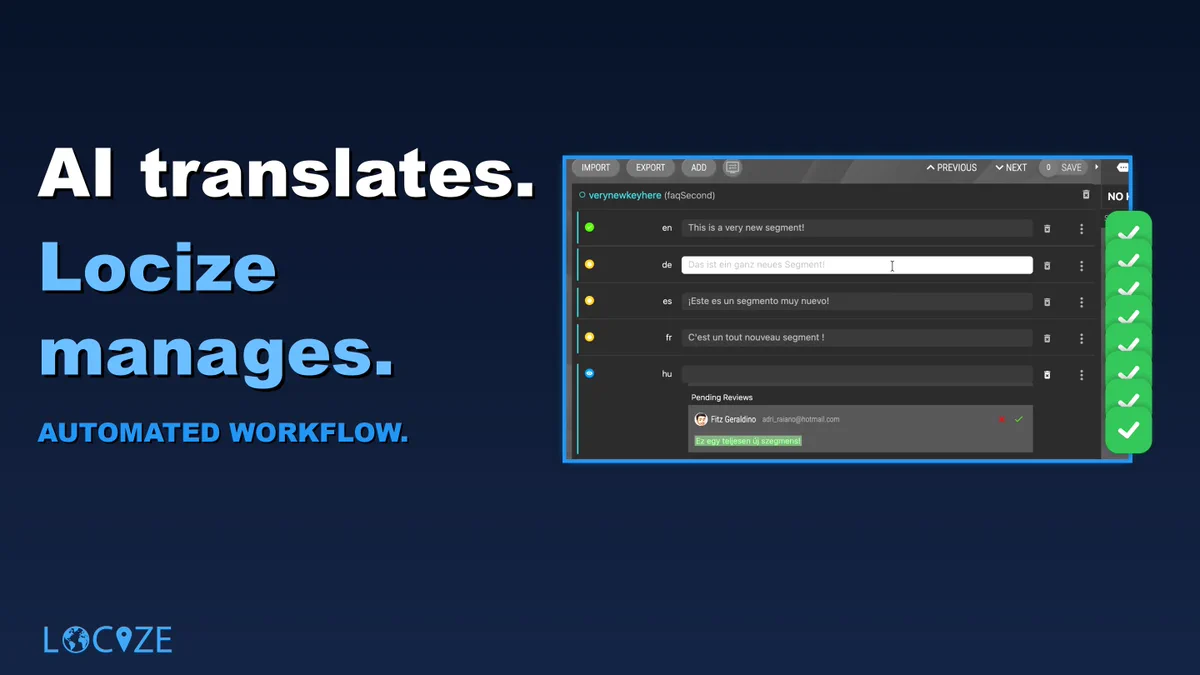Open more options for es row
The image size is (1200, 675).
1081,302
